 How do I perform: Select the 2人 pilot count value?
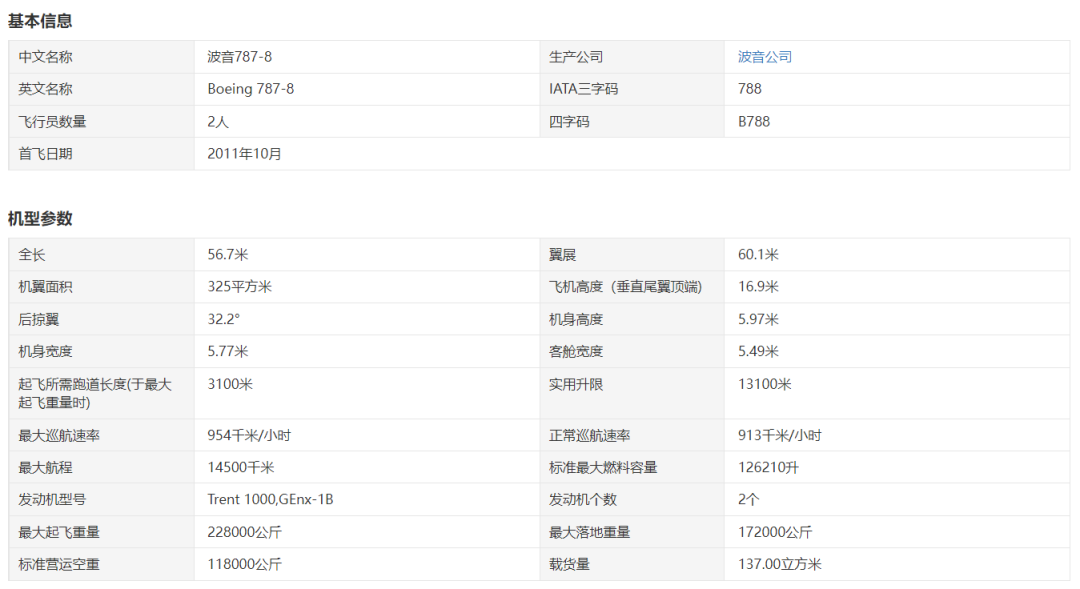tap(218, 122)
